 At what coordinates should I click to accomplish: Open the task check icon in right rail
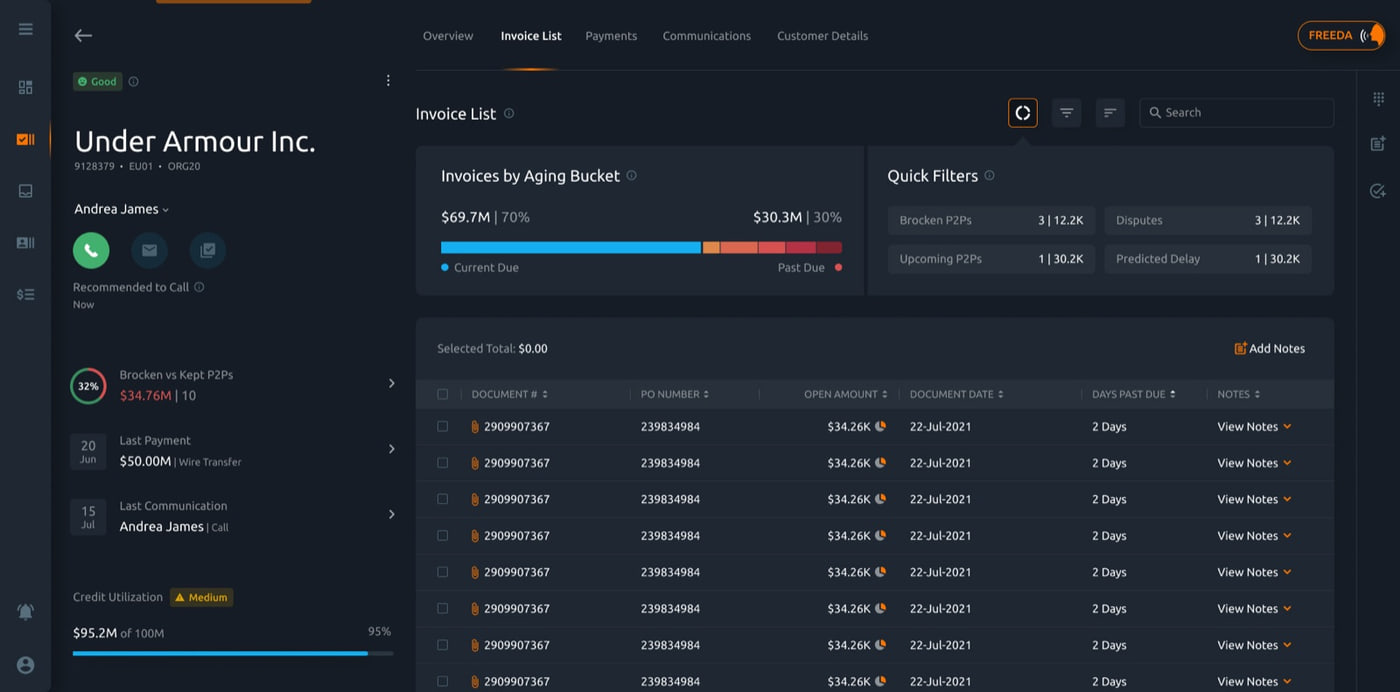pyautogui.click(x=1378, y=190)
